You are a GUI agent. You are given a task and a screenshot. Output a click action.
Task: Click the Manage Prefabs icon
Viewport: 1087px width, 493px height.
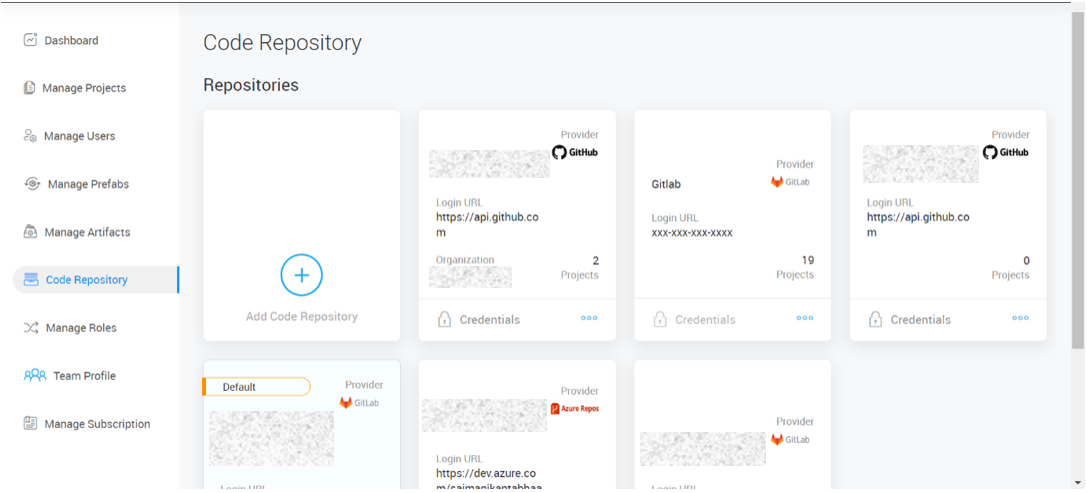[32, 184]
